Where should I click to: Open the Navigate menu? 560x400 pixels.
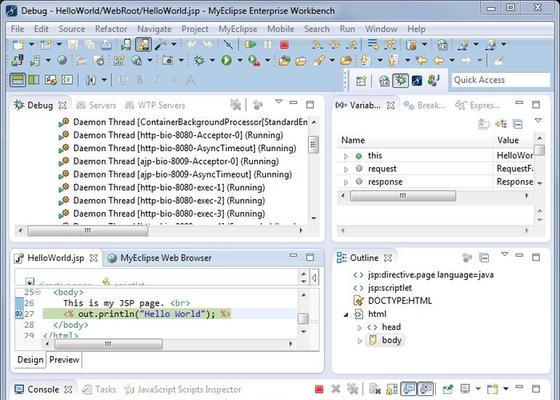pos(154,29)
